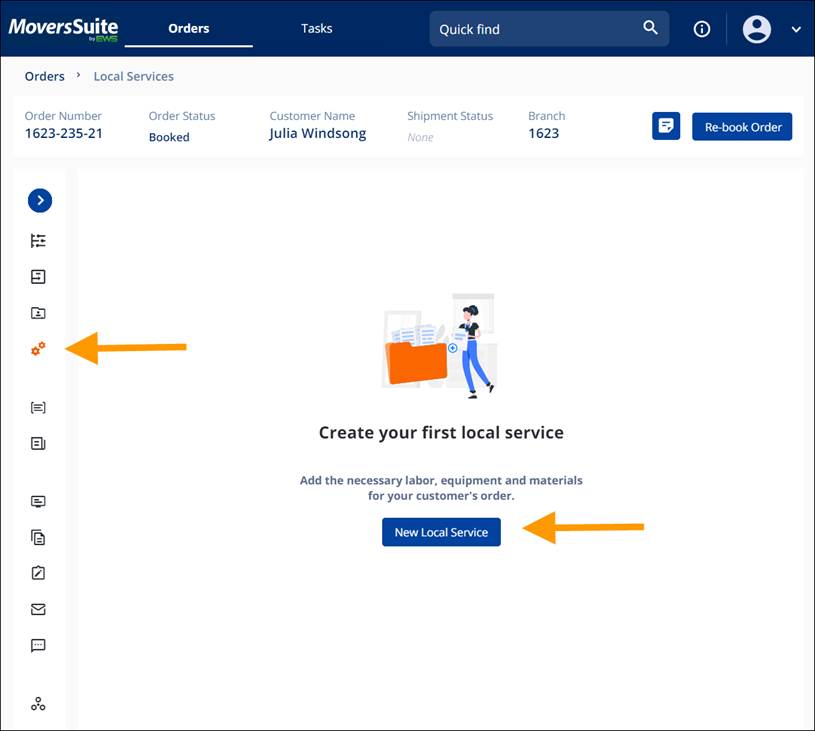Click the folder icon in the left sidebar
This screenshot has height=731, width=815.
[38, 313]
